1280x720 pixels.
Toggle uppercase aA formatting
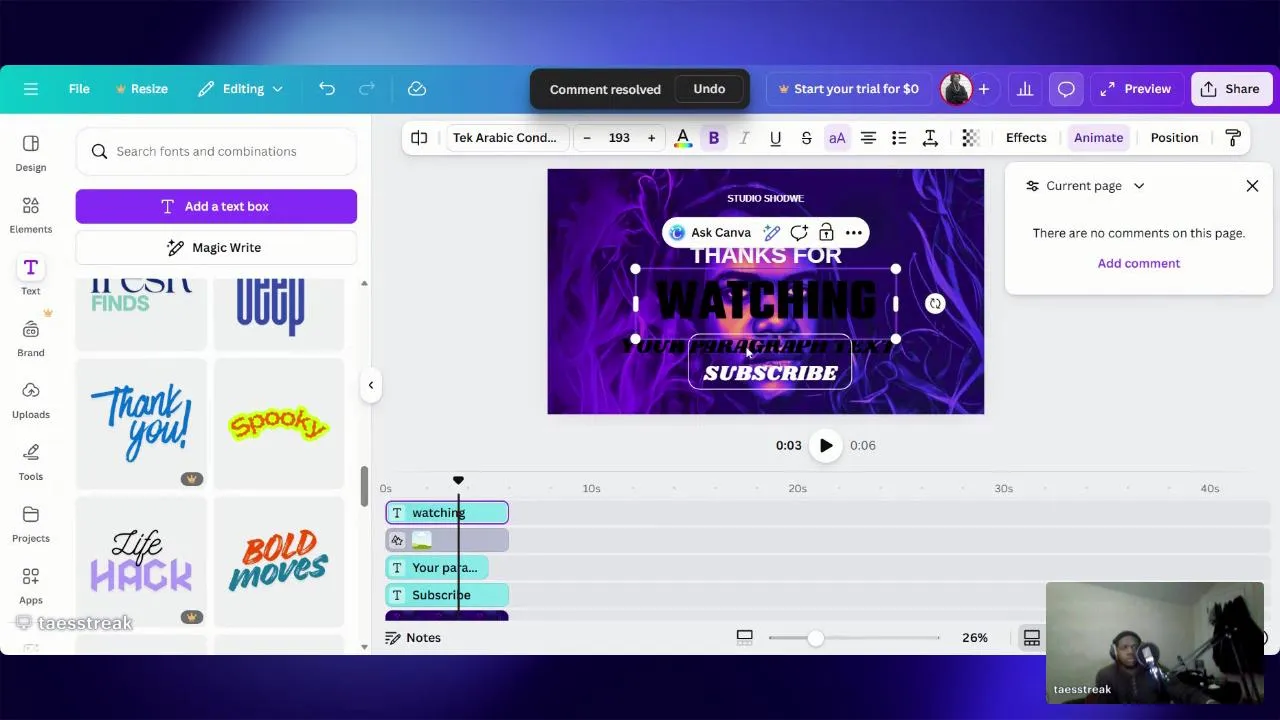837,138
